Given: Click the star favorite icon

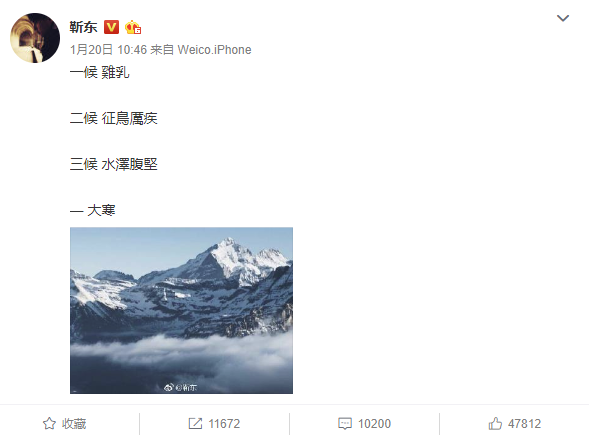Looking at the screenshot, I should pyautogui.click(x=49, y=423).
